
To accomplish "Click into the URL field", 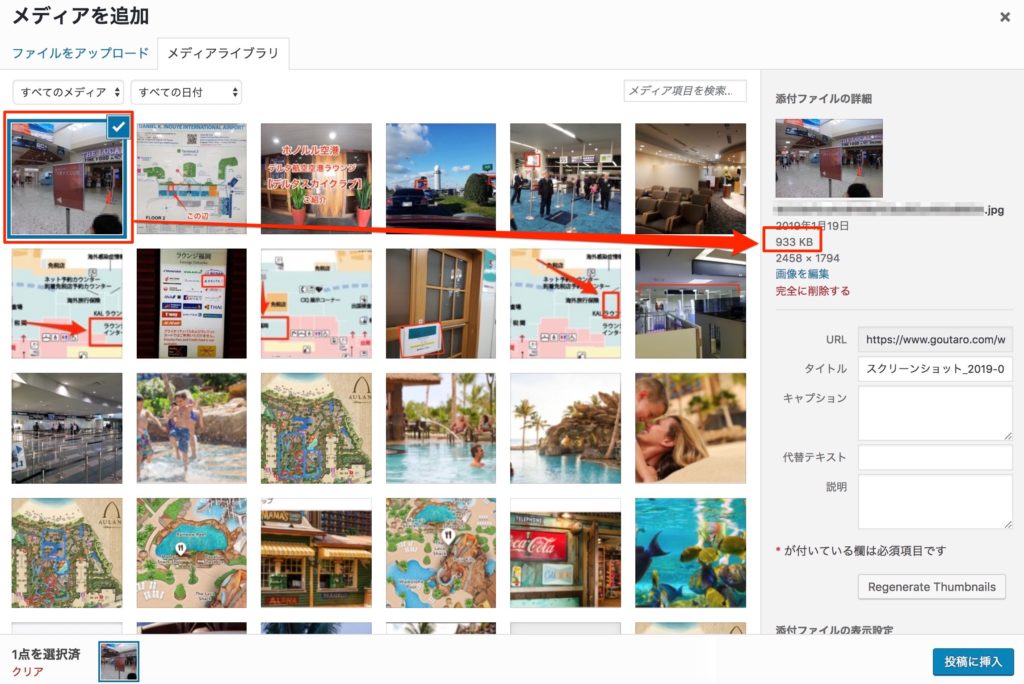I will click(935, 340).
